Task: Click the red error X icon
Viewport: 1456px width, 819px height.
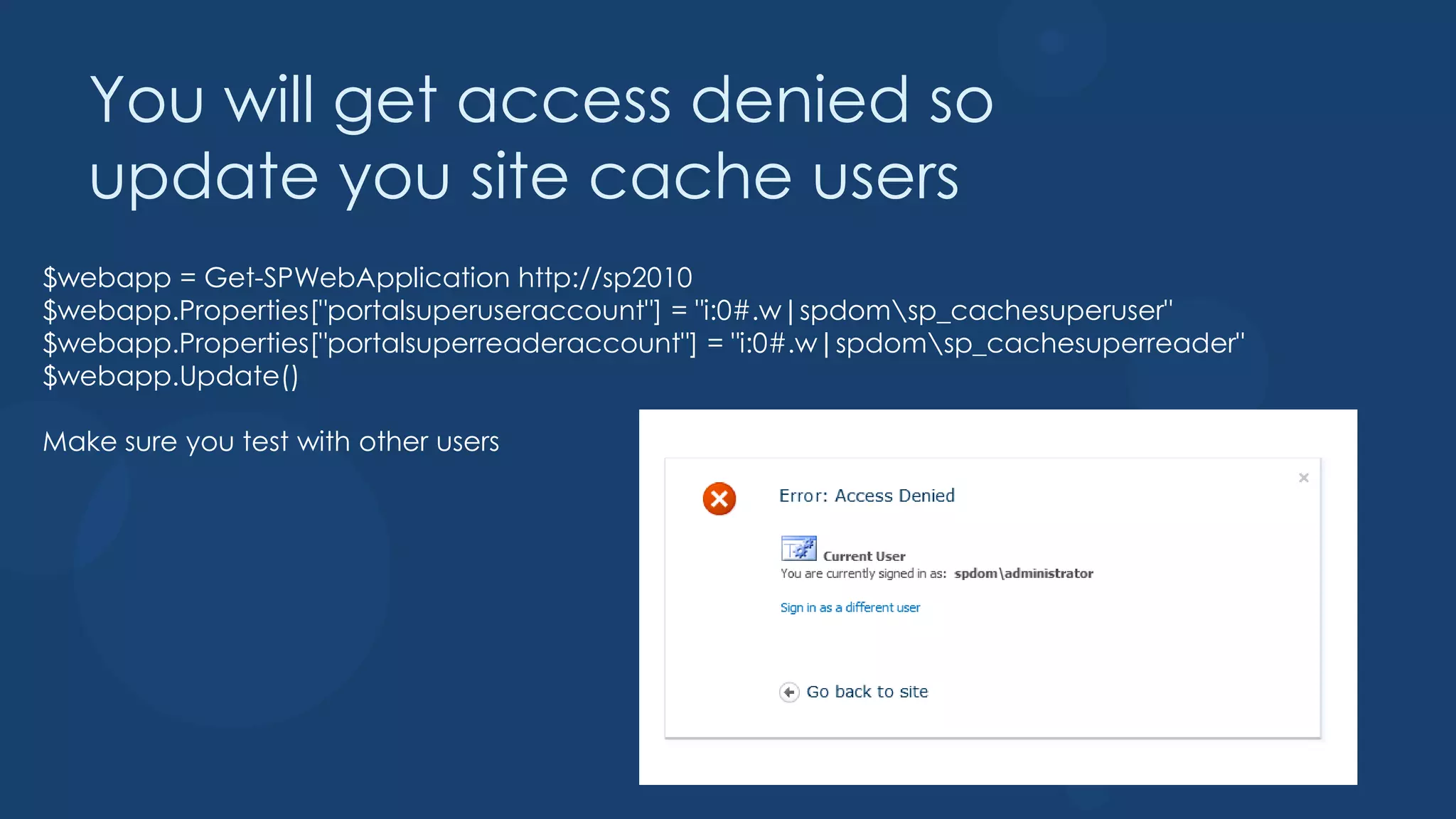Action: (x=719, y=498)
